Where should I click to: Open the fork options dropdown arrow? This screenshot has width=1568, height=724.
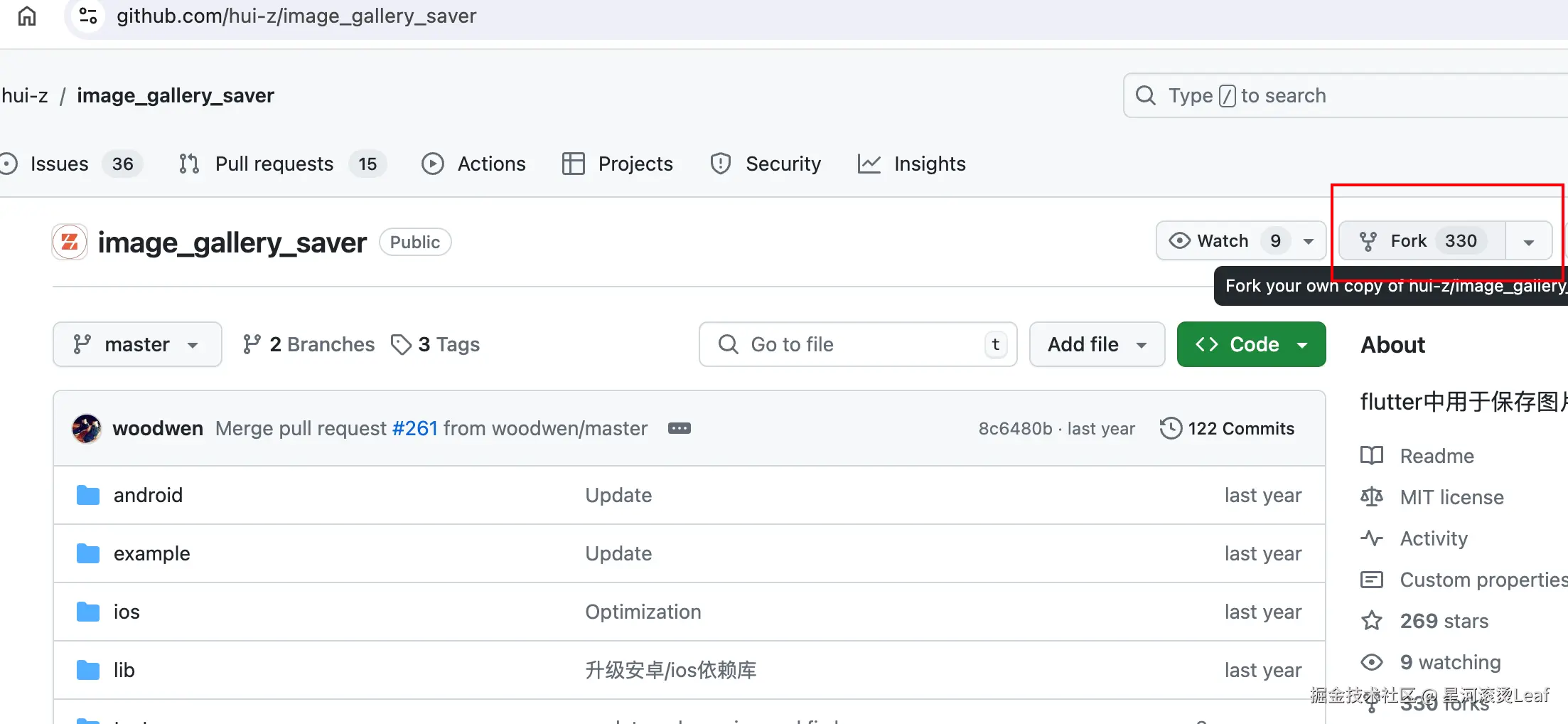click(x=1529, y=241)
